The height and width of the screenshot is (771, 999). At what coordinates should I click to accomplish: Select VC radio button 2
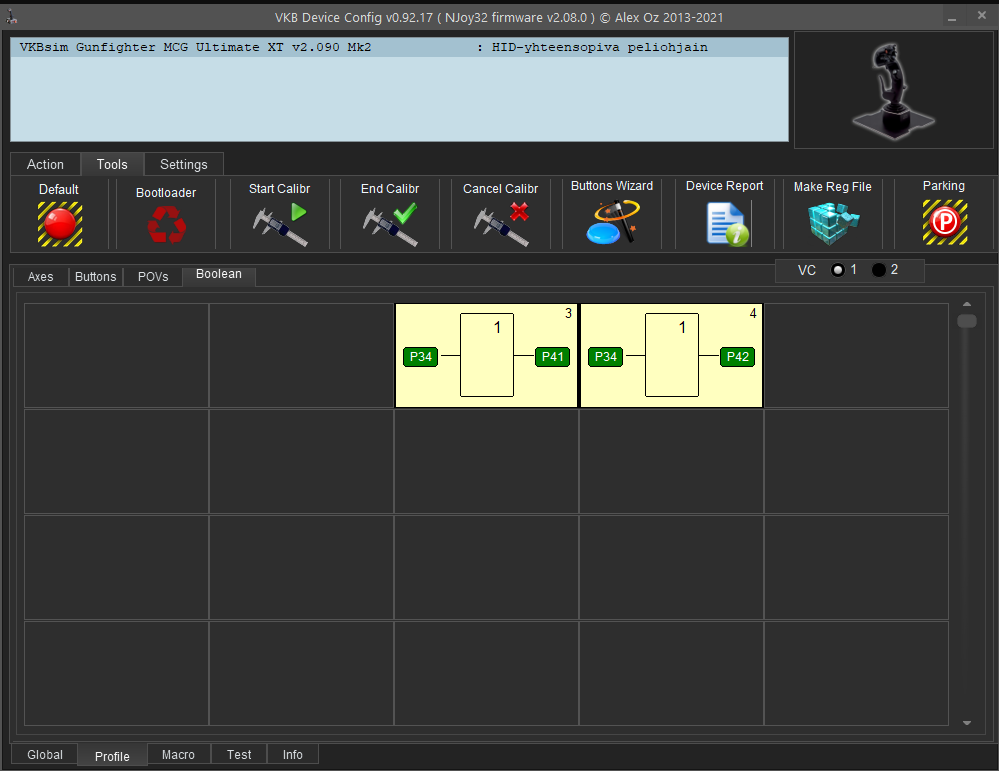[x=879, y=270]
